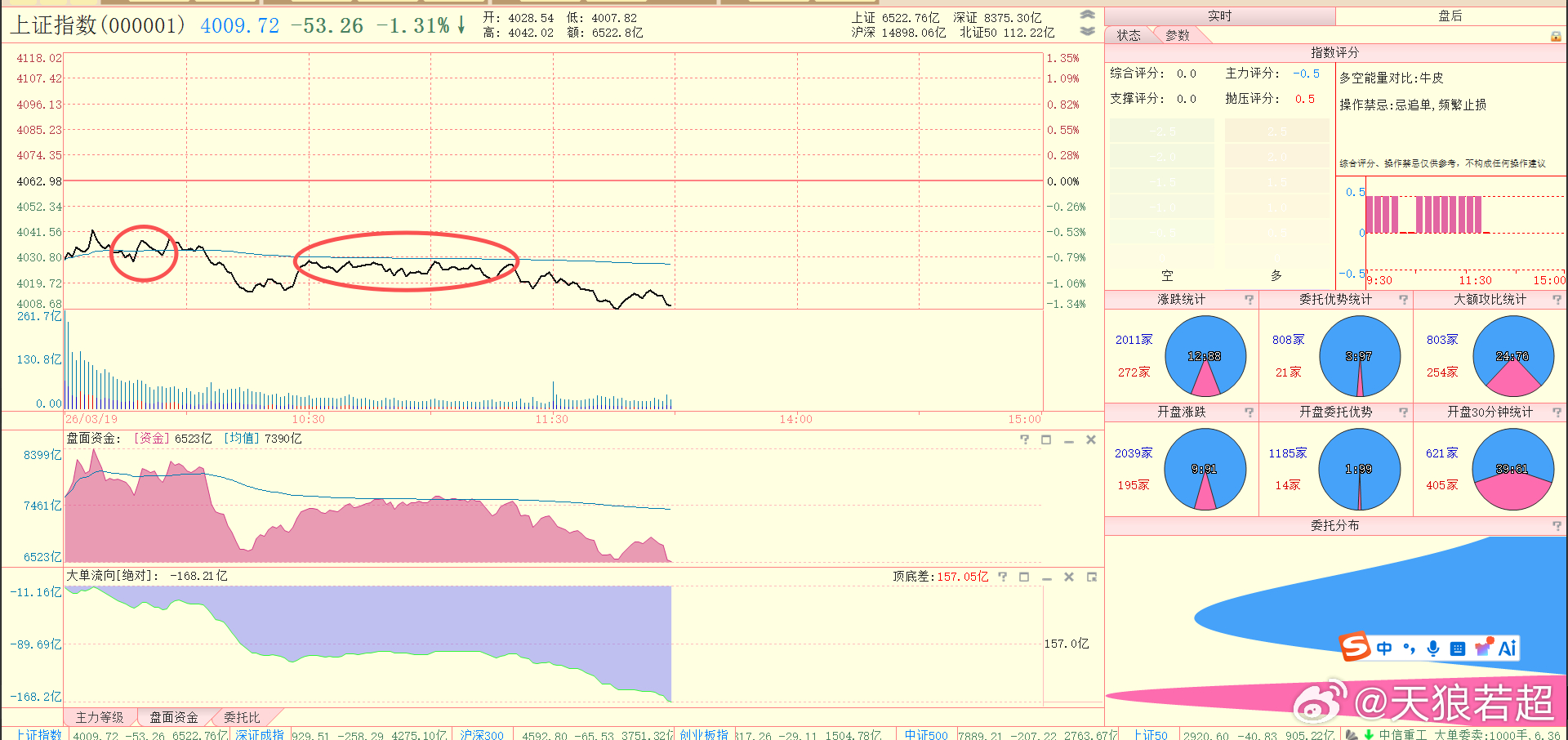This screenshot has height=740, width=1568.
Task: Click 上证50 in the bottom status bar
Action: 1150,734
